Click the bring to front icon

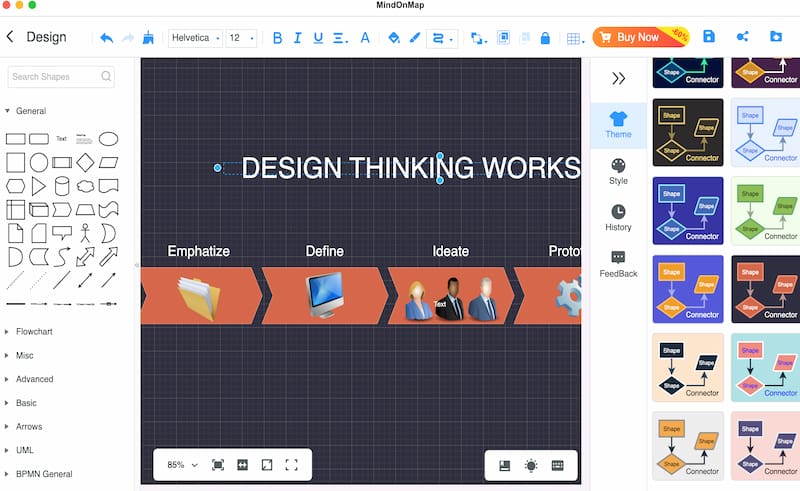(503, 38)
